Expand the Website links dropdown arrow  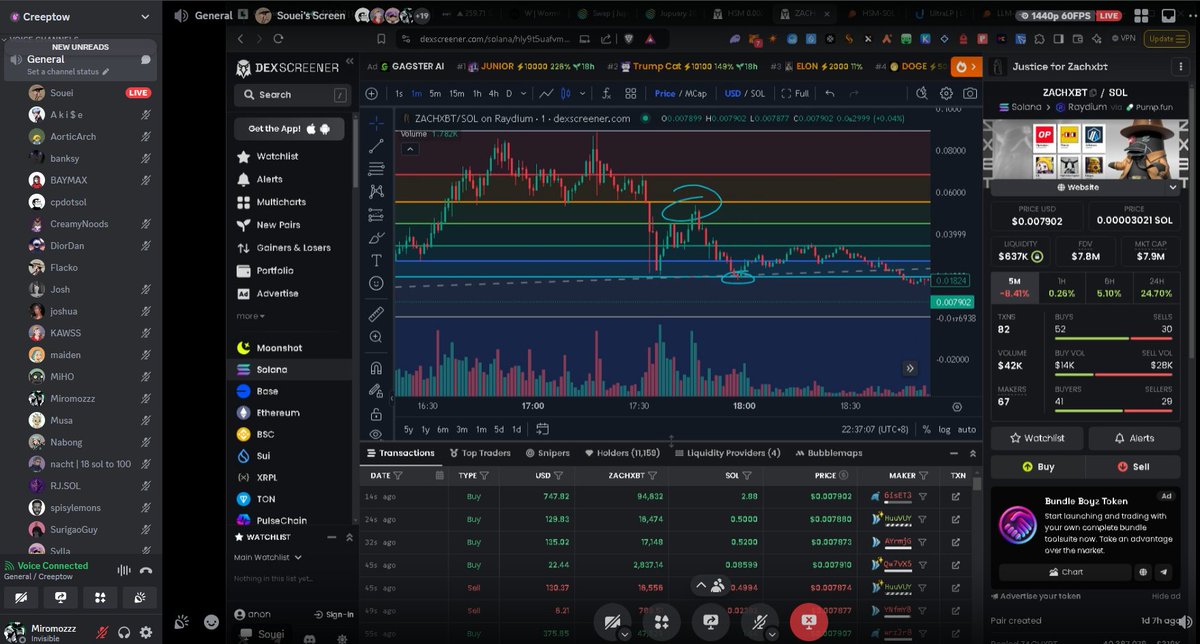tap(1173, 187)
